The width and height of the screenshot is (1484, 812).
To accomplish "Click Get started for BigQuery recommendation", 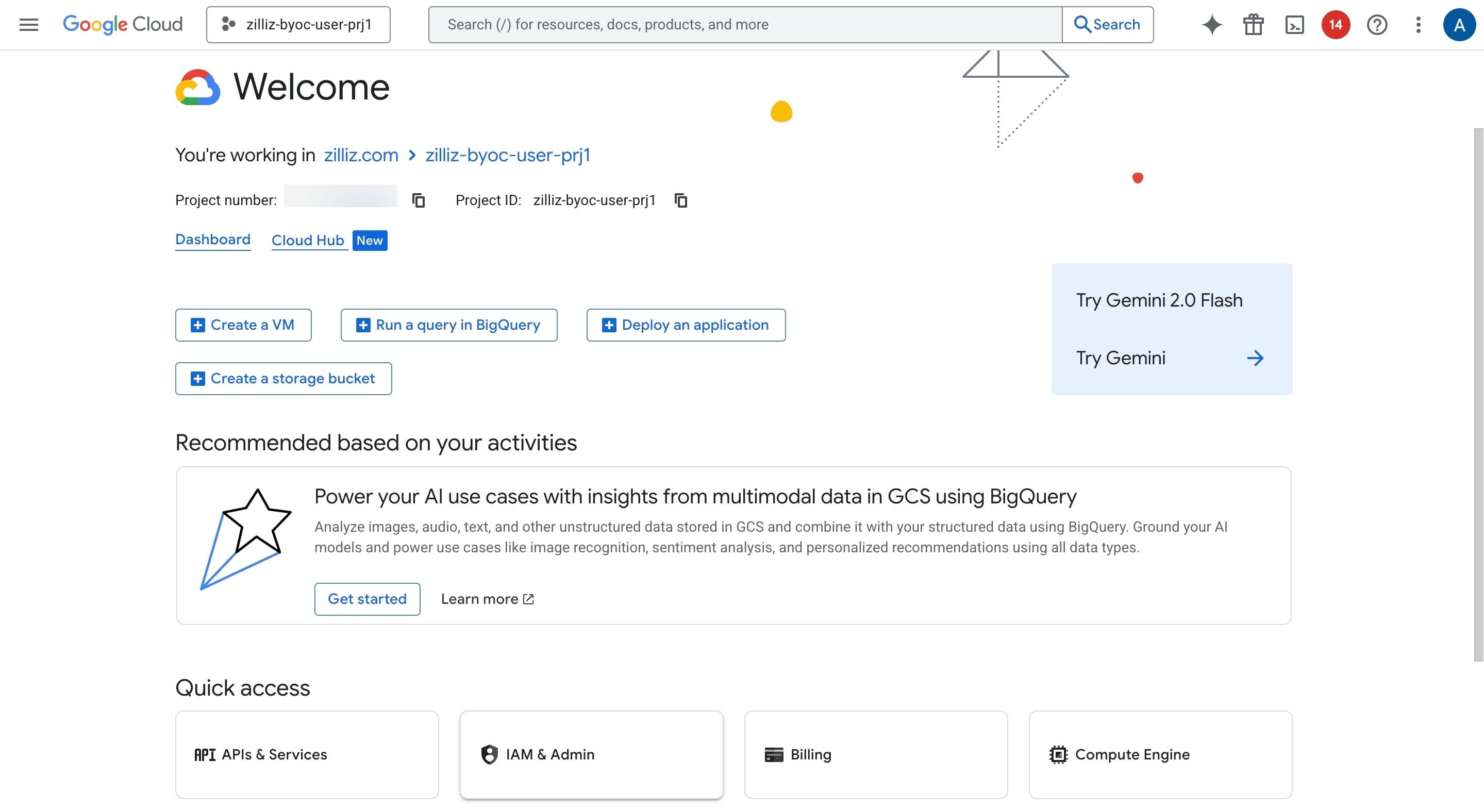I will click(367, 599).
